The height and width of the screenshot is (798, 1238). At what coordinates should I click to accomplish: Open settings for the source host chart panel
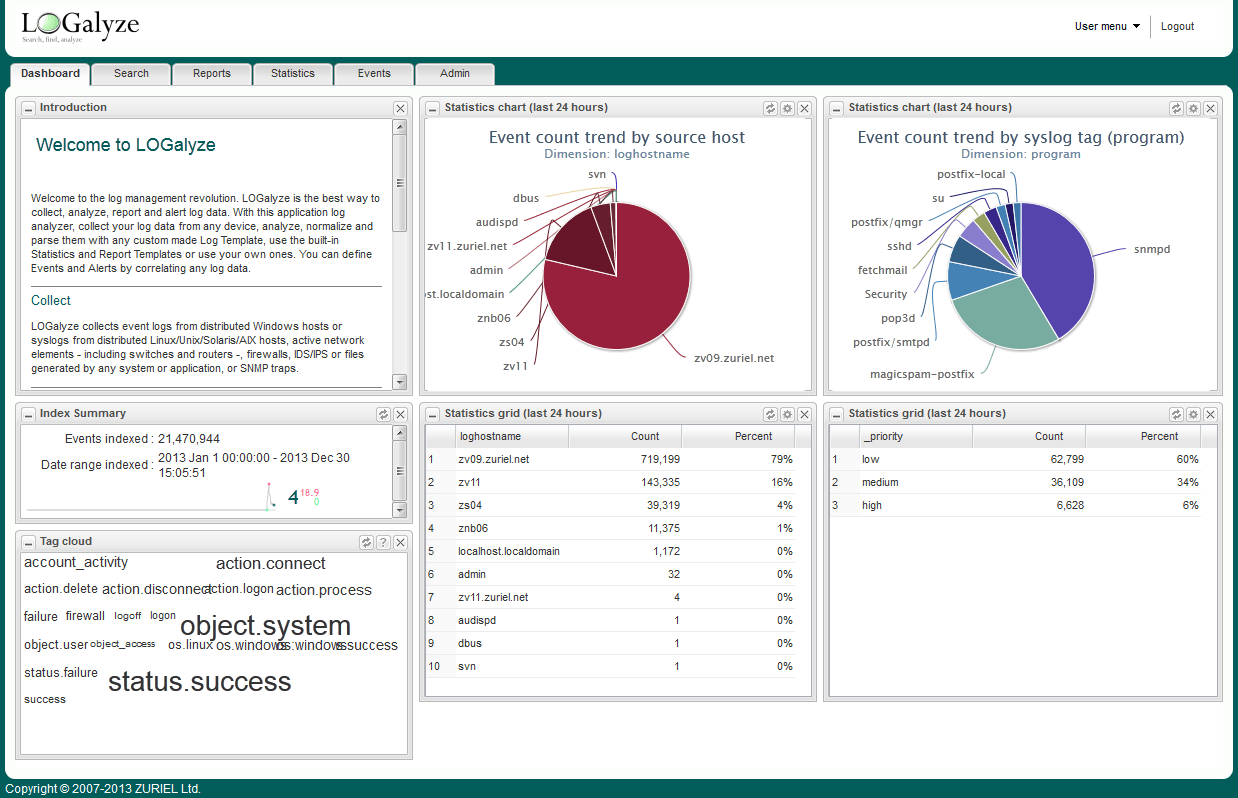click(787, 108)
